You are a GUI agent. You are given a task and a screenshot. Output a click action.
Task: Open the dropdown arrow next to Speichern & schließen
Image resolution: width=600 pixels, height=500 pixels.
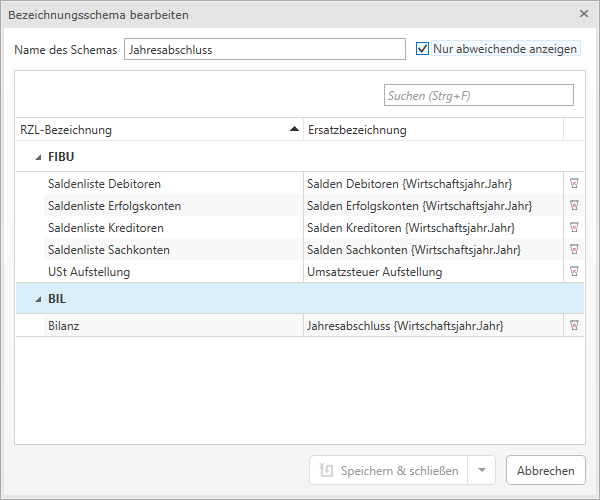(482, 470)
